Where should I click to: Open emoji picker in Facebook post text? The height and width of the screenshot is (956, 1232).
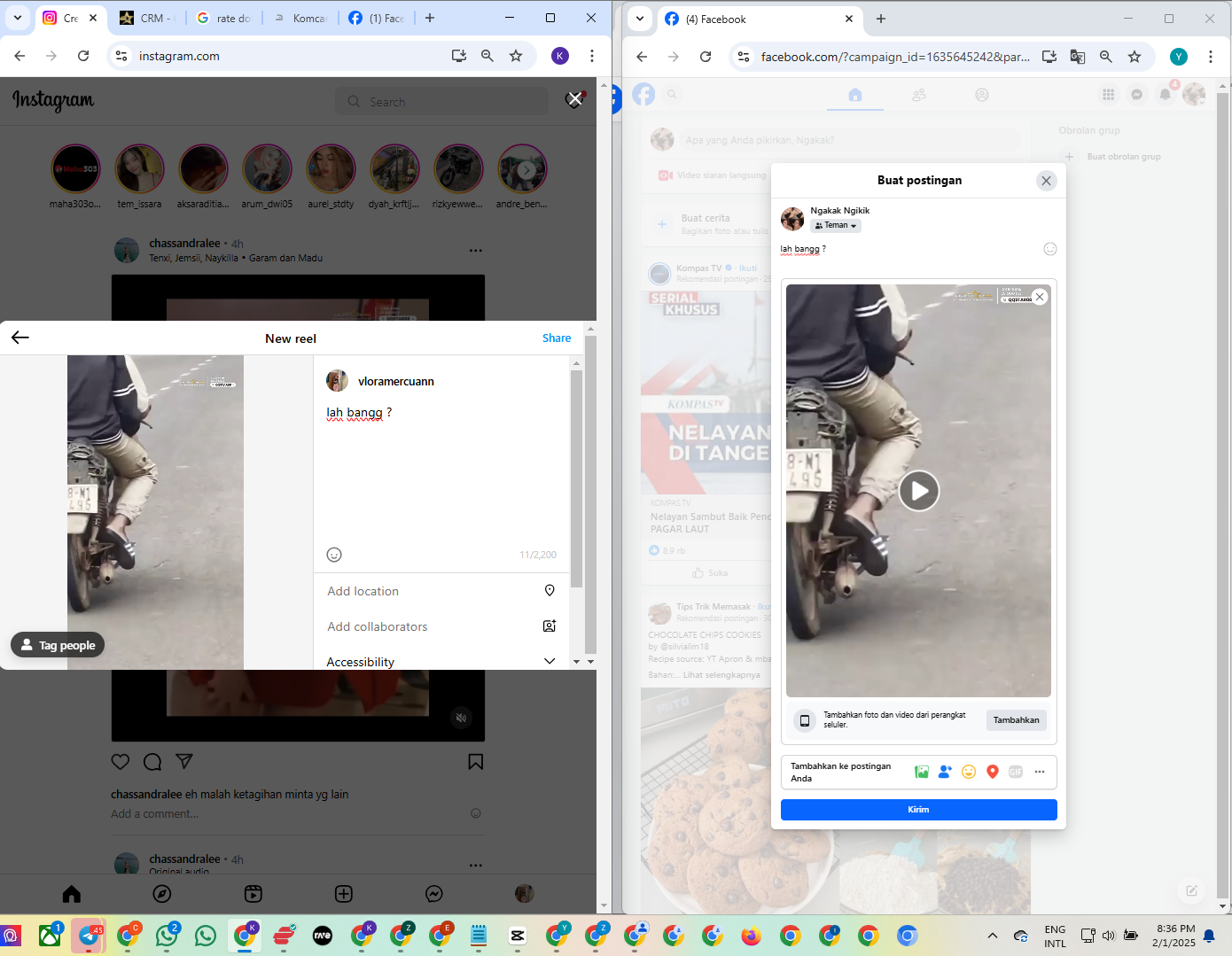1049,249
